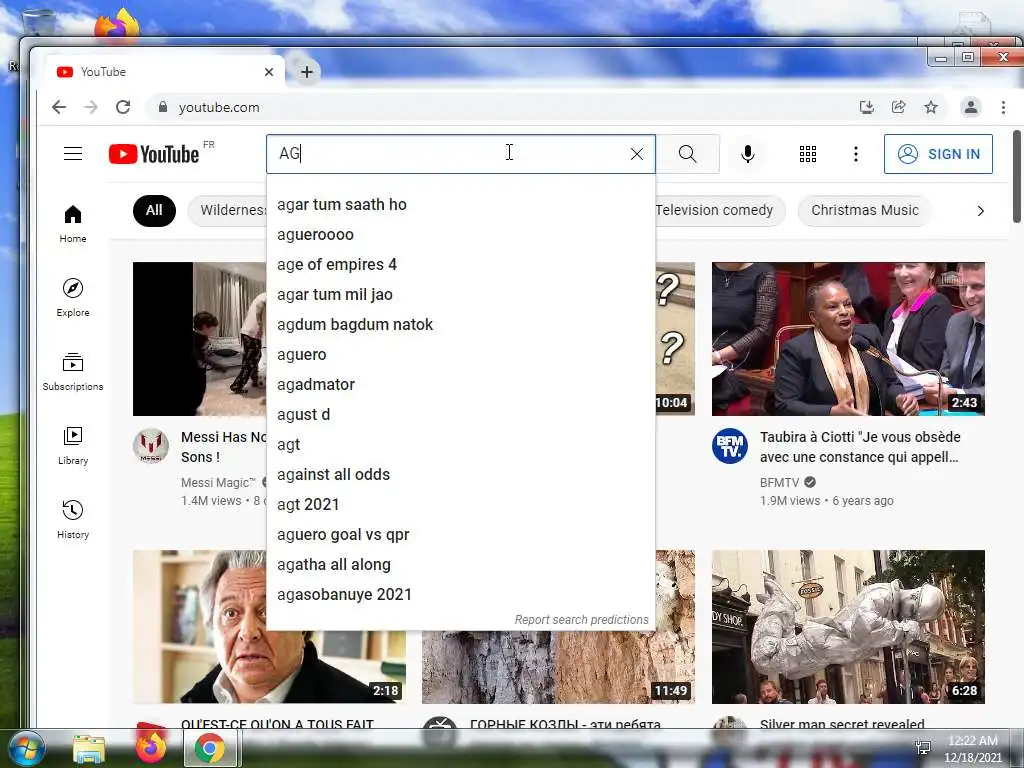
Task: Select the Christmas Music chip
Action: point(865,210)
